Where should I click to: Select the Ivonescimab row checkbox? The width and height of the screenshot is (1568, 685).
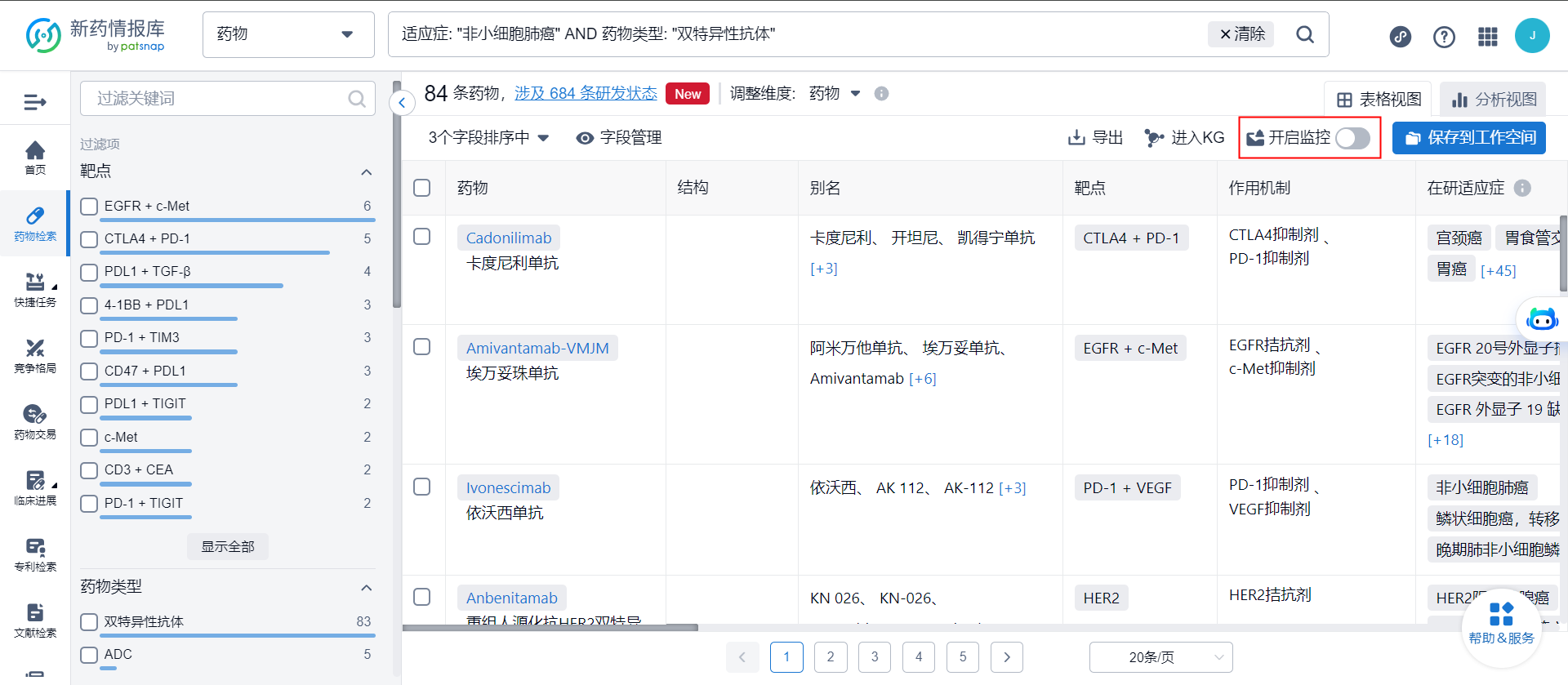(422, 487)
